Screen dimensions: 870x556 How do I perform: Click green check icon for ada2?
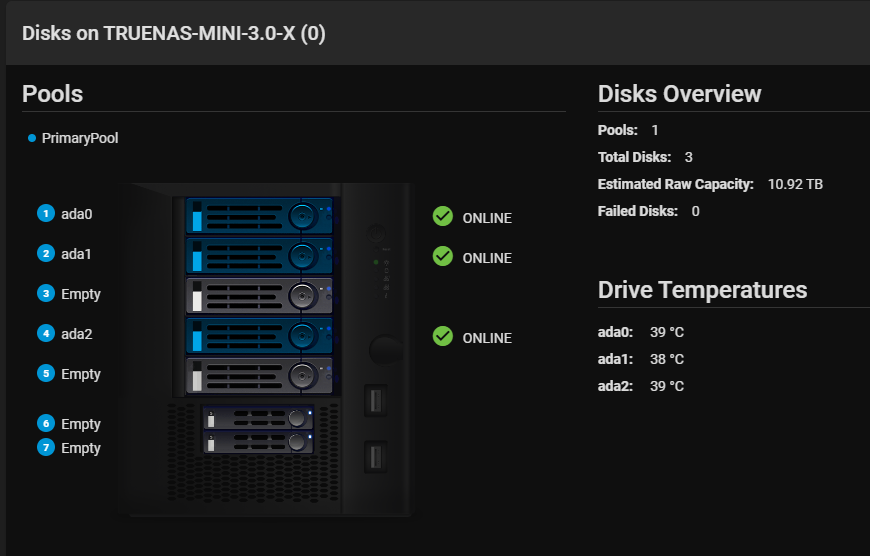(x=443, y=336)
